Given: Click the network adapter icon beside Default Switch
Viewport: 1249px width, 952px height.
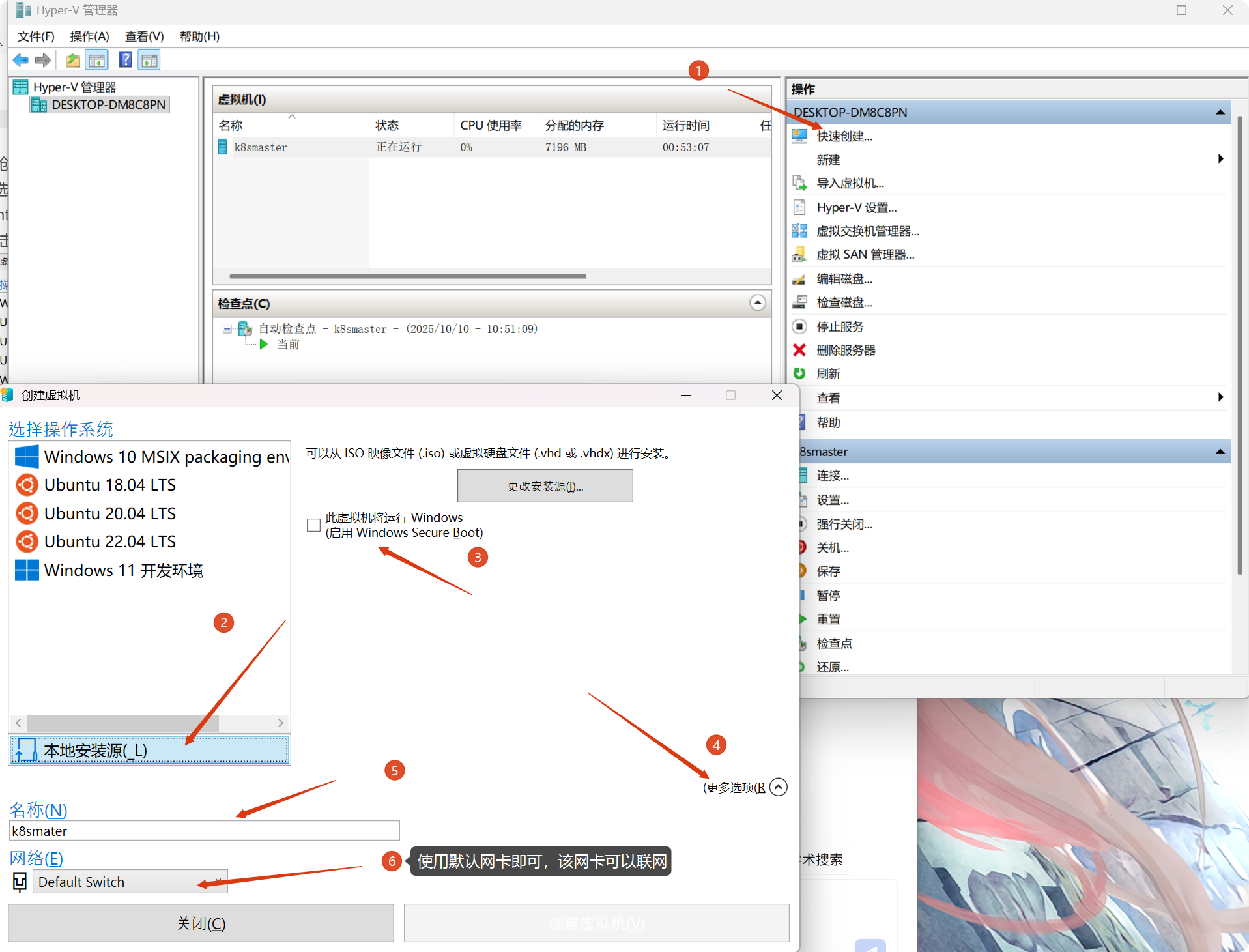Looking at the screenshot, I should point(20,882).
